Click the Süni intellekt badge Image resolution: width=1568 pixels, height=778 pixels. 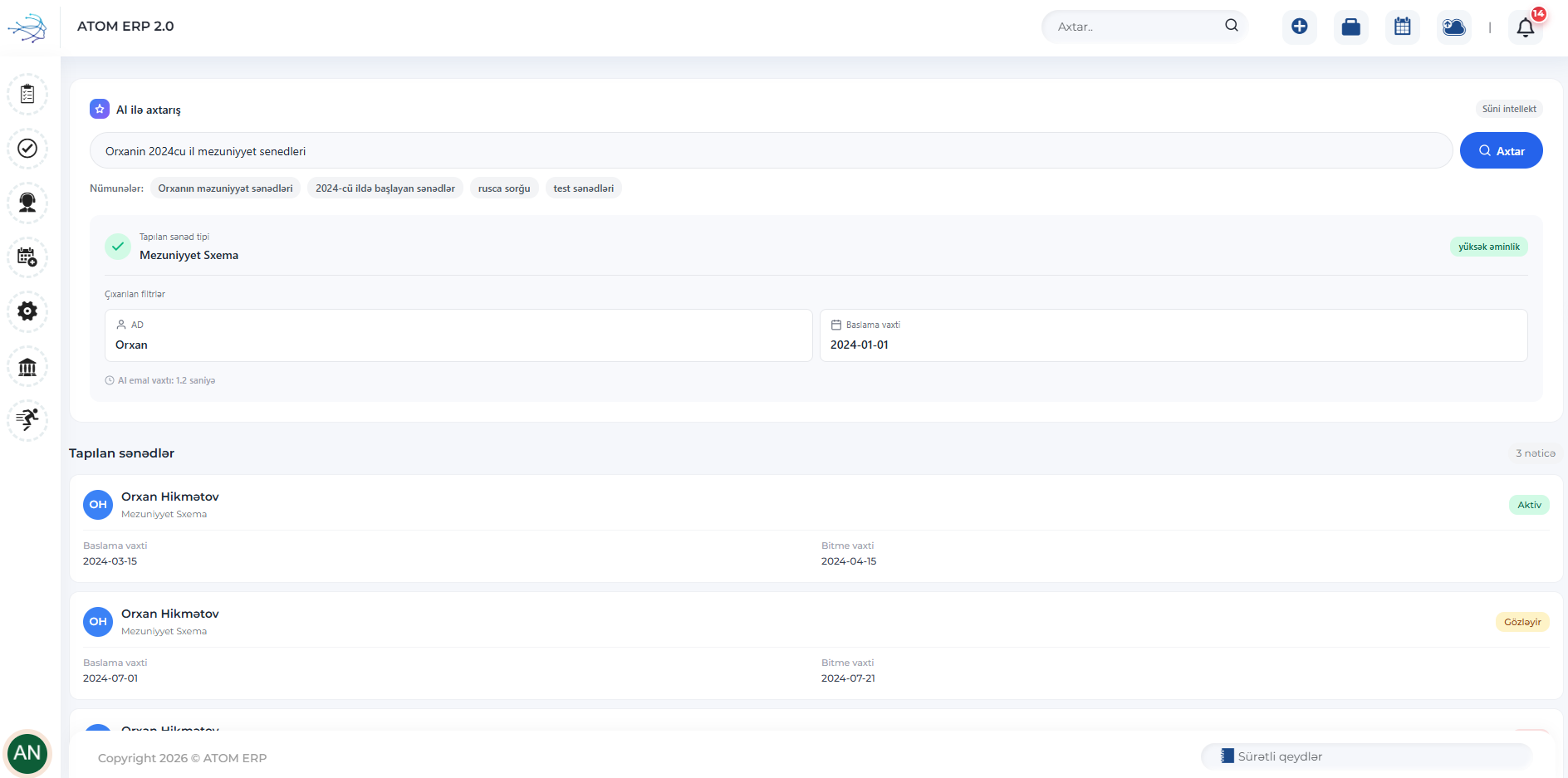coord(1509,109)
